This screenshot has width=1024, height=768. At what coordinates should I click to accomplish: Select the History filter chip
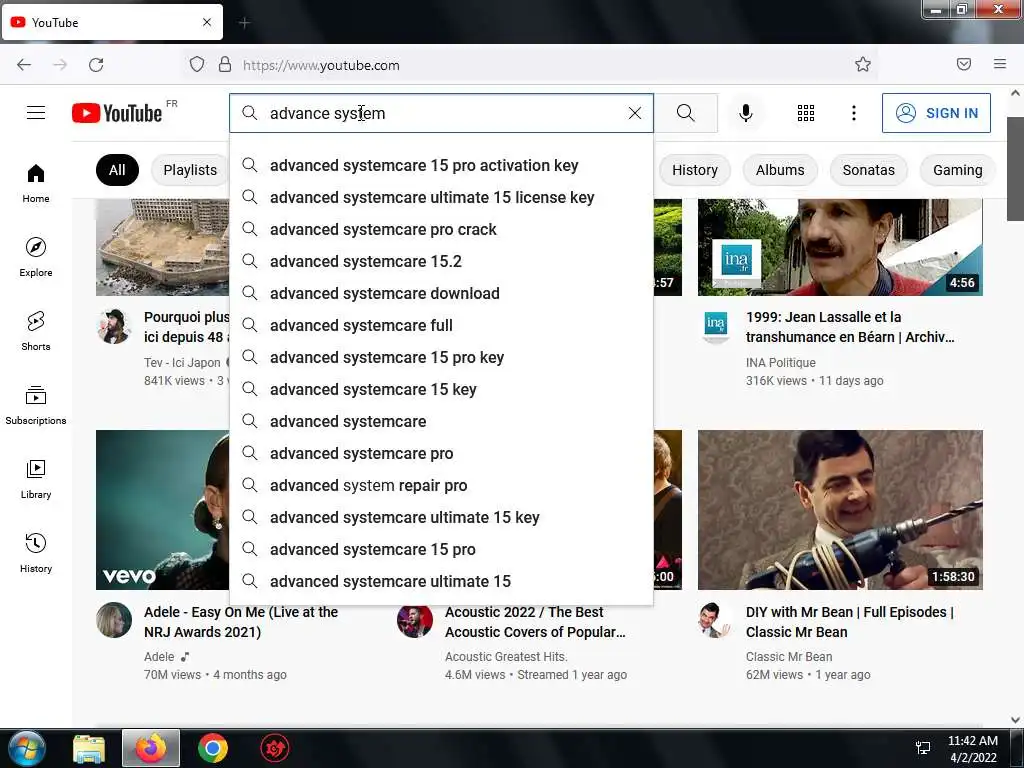(695, 170)
